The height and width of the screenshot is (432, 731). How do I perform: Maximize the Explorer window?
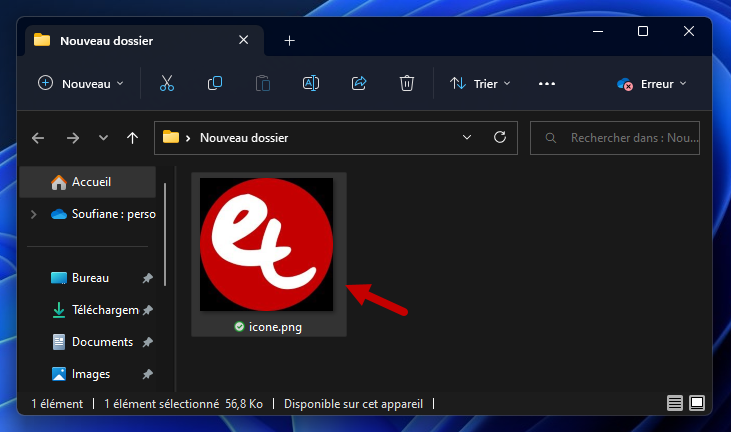click(643, 31)
